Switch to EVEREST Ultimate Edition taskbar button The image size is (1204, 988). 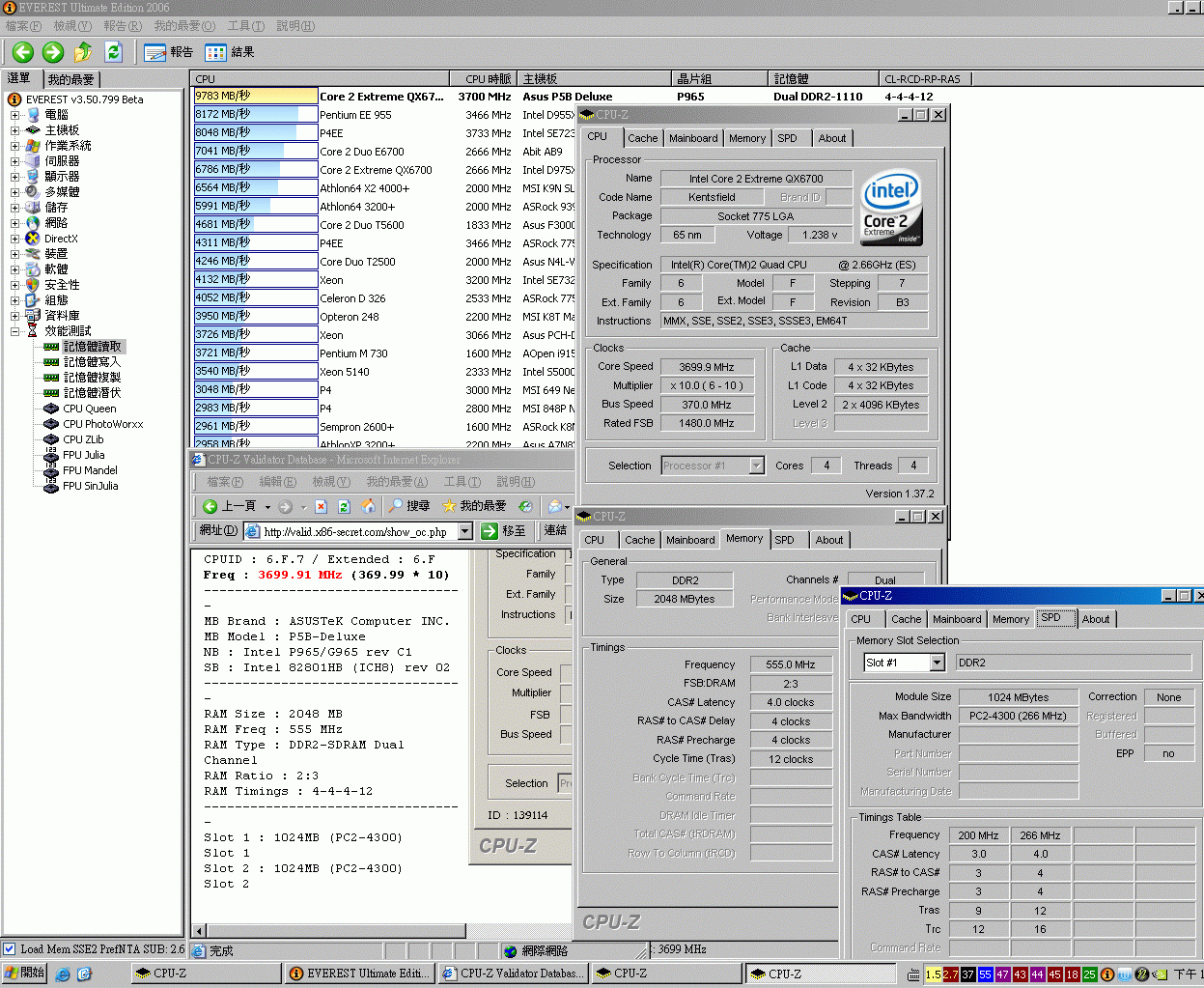coord(358,974)
